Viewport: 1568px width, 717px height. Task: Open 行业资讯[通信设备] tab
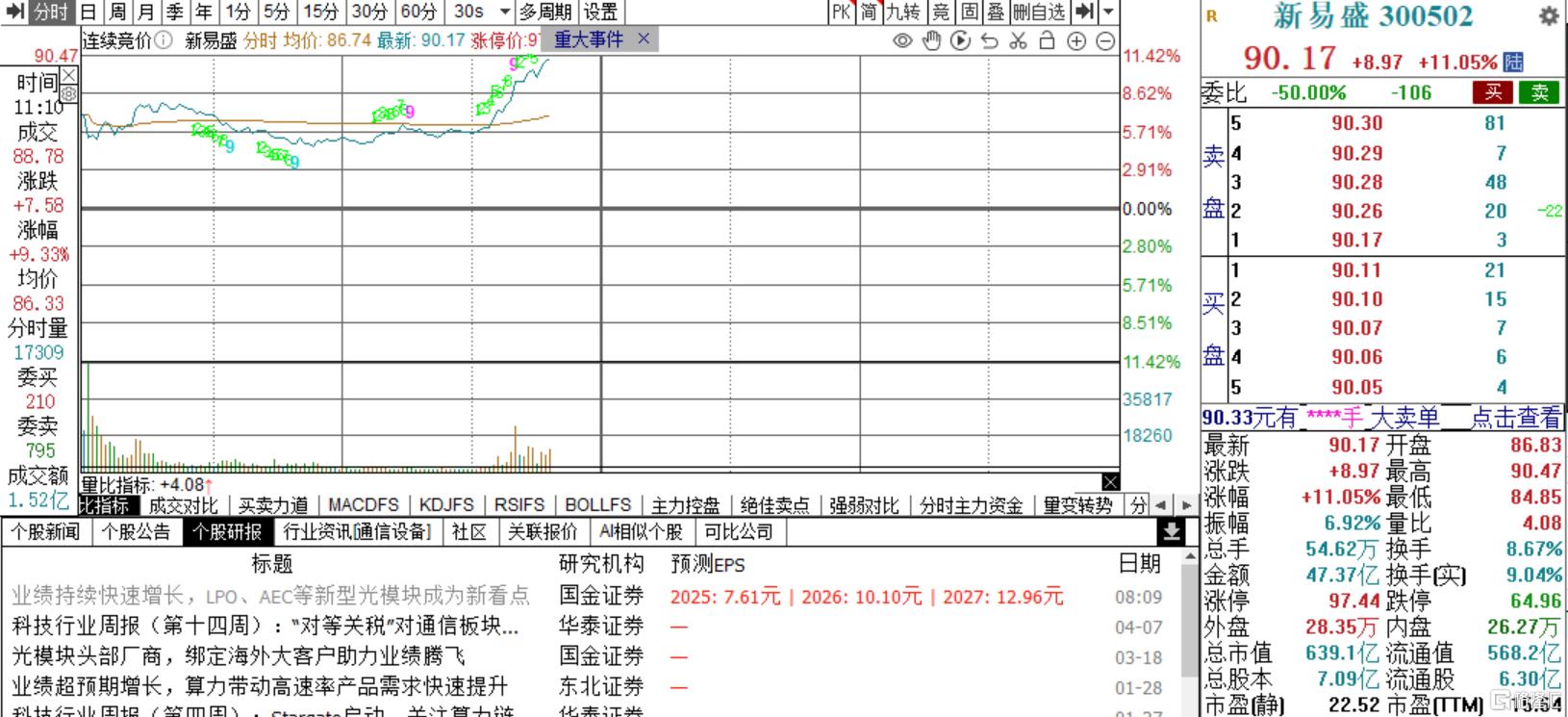357,531
